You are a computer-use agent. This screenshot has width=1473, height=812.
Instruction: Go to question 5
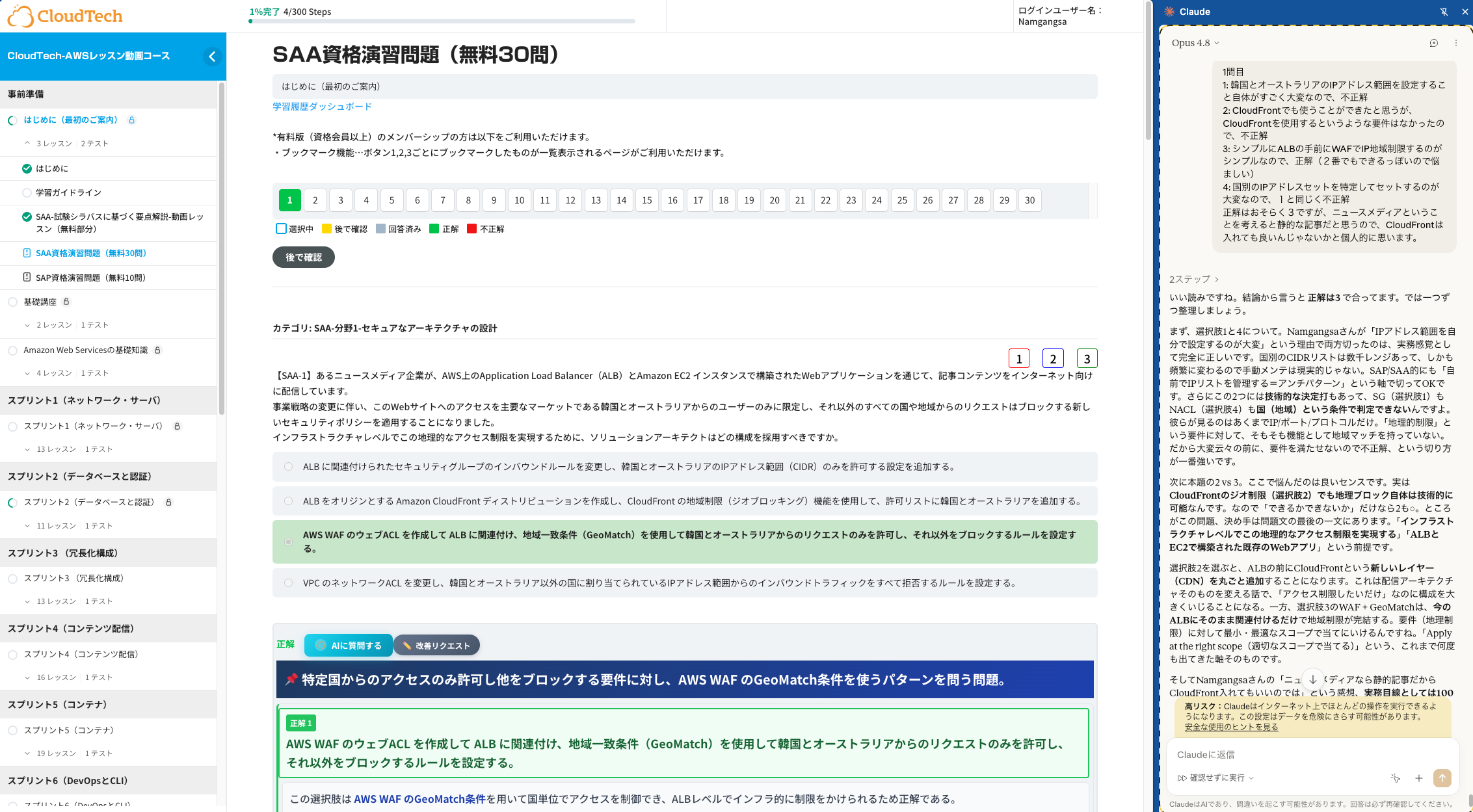(x=391, y=200)
